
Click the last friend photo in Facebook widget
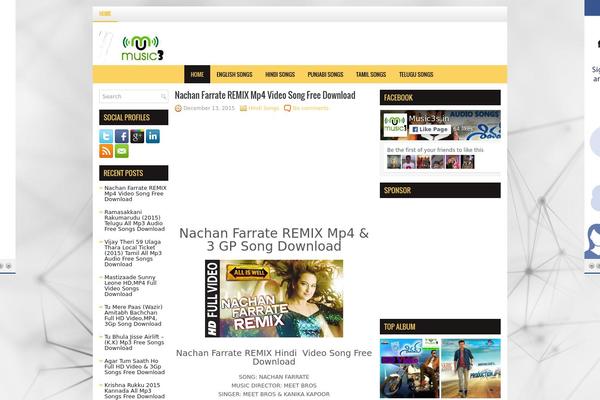(467, 162)
